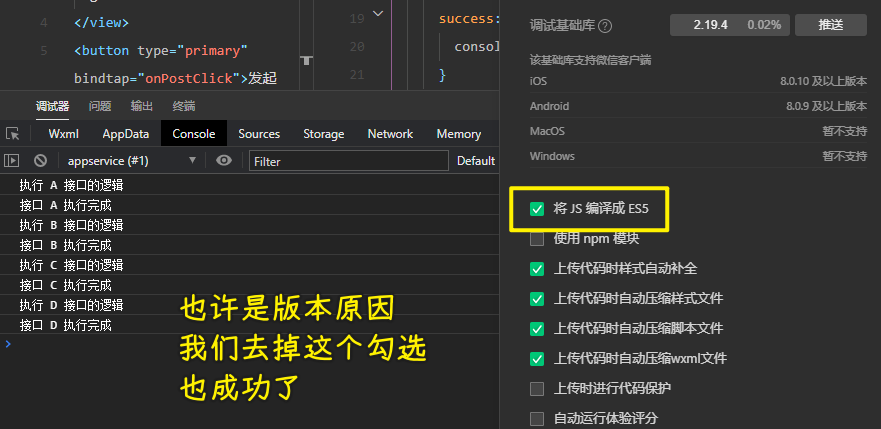Image resolution: width=881 pixels, height=429 pixels.
Task: Enable 自动运行体验评分 checkbox
Action: (537, 418)
